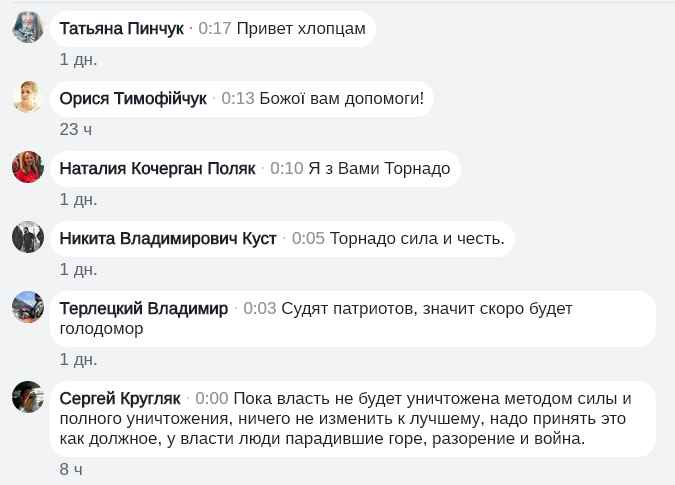
Task: Click Сергей Кругляк name link
Action: (x=120, y=399)
